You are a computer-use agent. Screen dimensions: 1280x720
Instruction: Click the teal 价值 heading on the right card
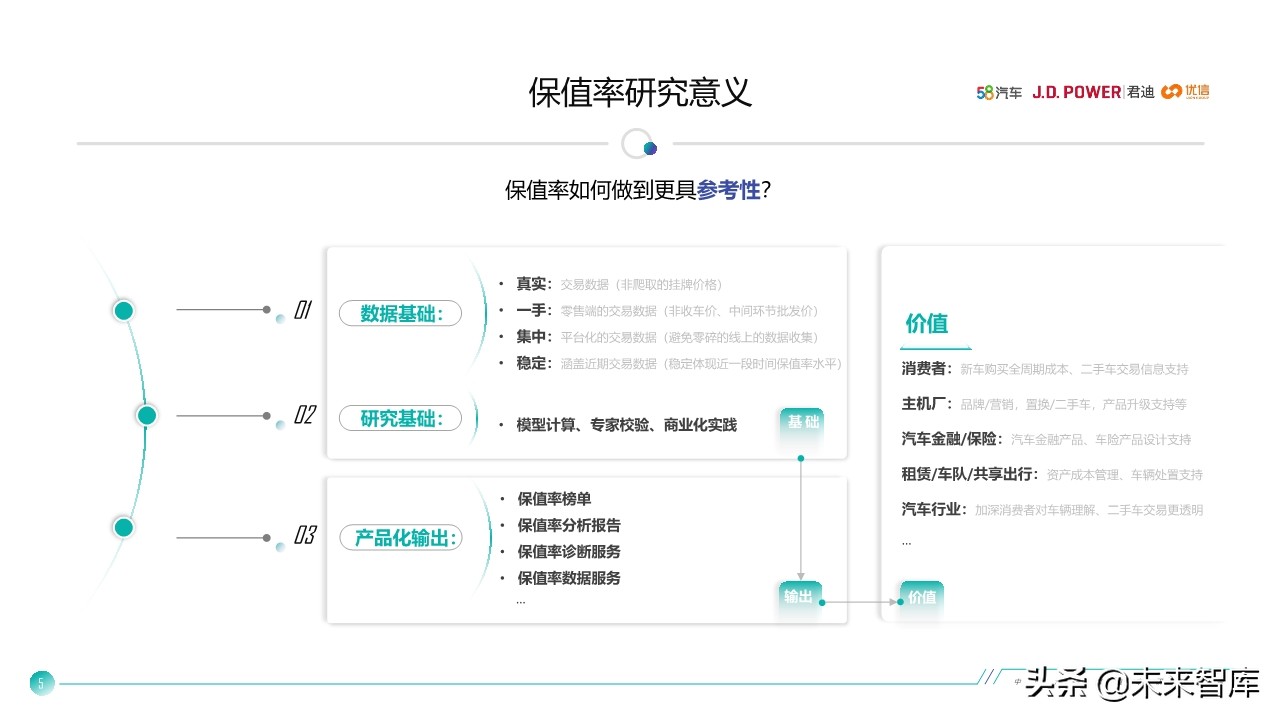(926, 323)
